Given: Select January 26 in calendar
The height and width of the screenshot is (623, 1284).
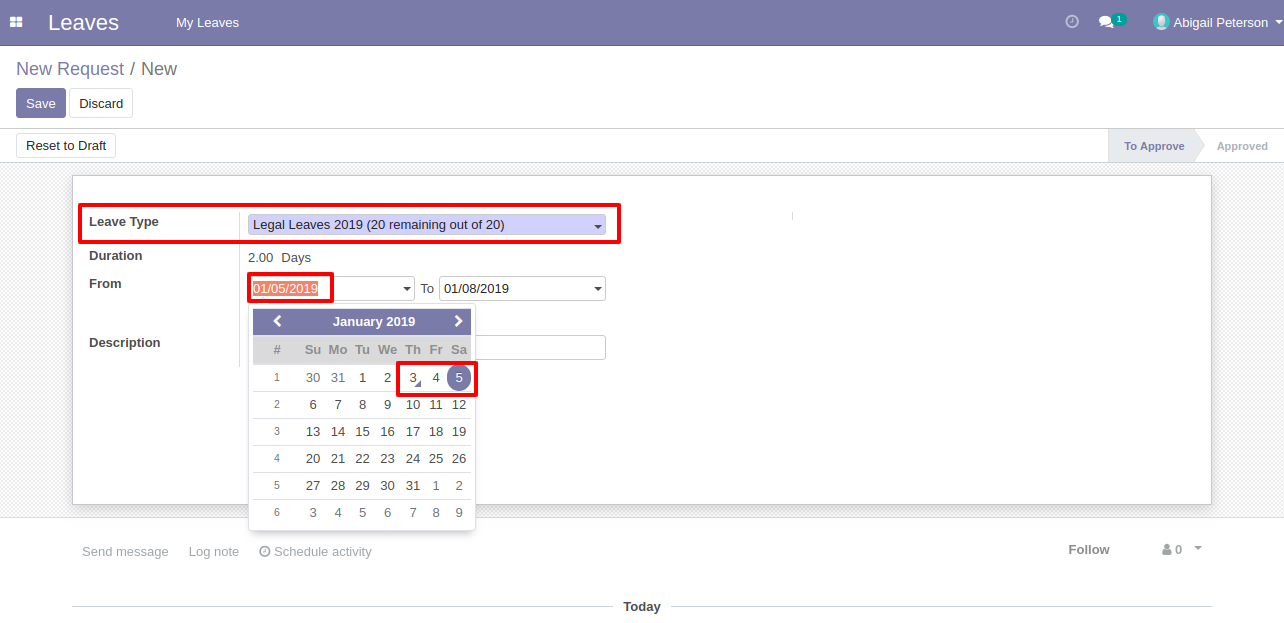Looking at the screenshot, I should [x=459, y=459].
